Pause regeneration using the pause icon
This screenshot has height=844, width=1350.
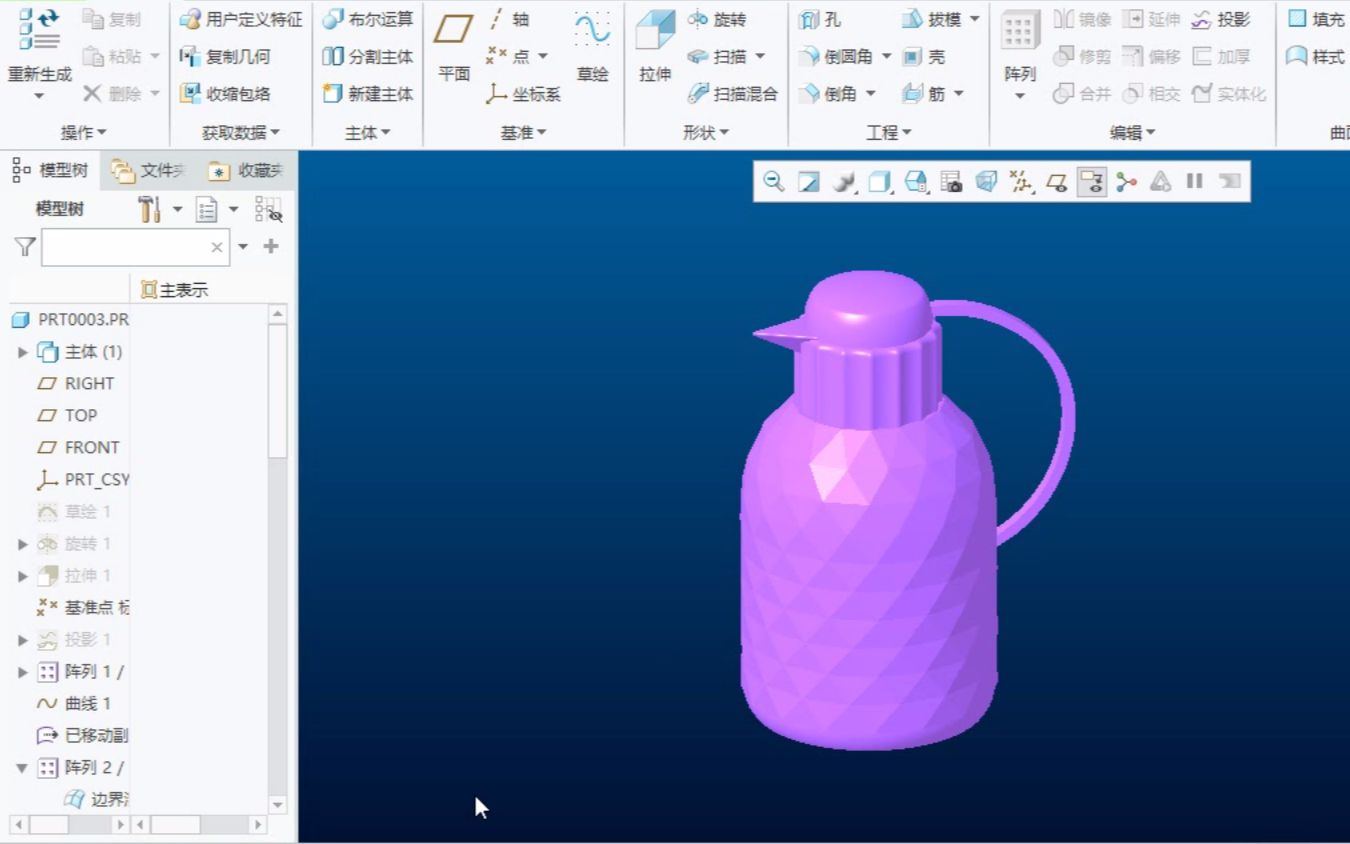click(1194, 181)
